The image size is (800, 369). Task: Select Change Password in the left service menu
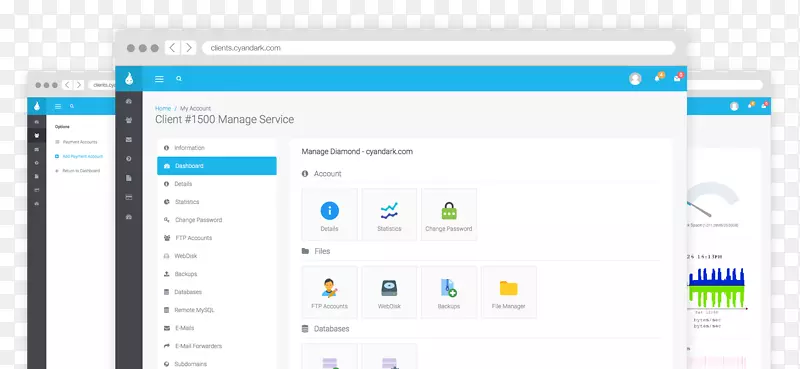tap(217, 220)
